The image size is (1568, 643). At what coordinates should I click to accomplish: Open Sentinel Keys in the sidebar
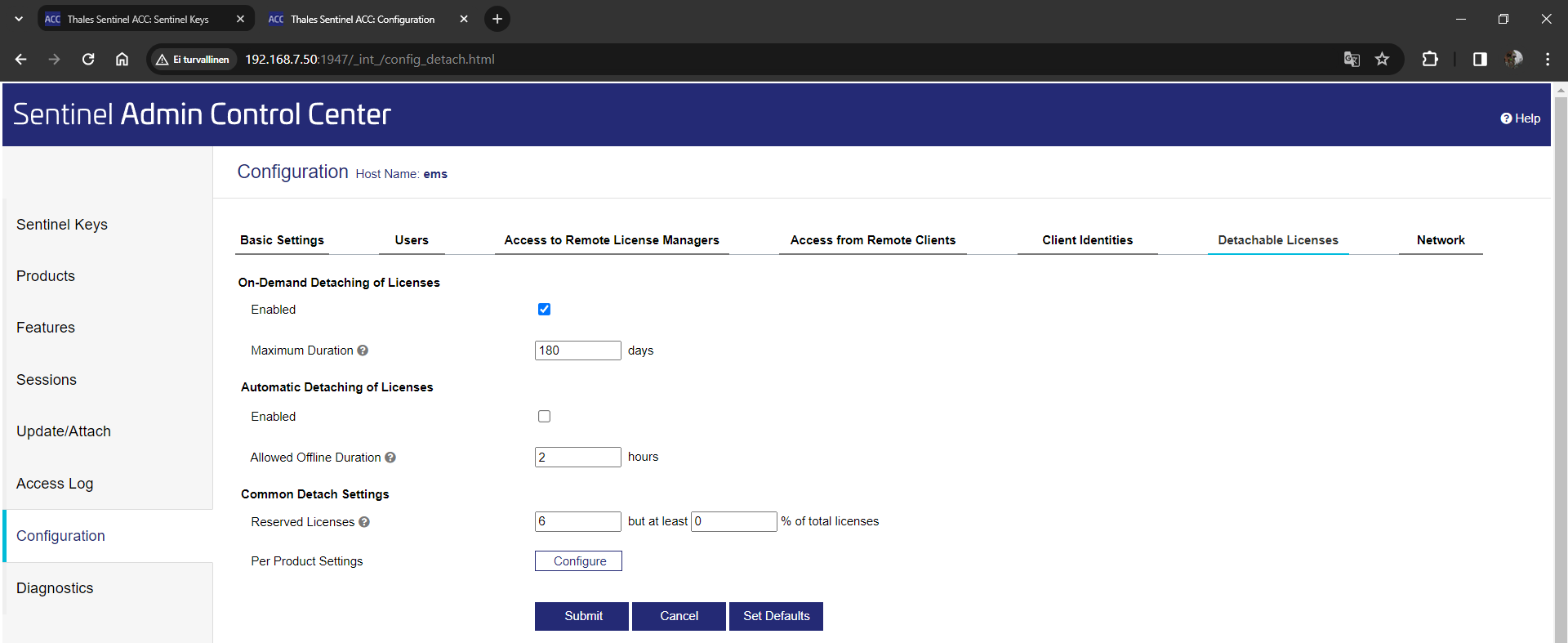[x=62, y=225]
